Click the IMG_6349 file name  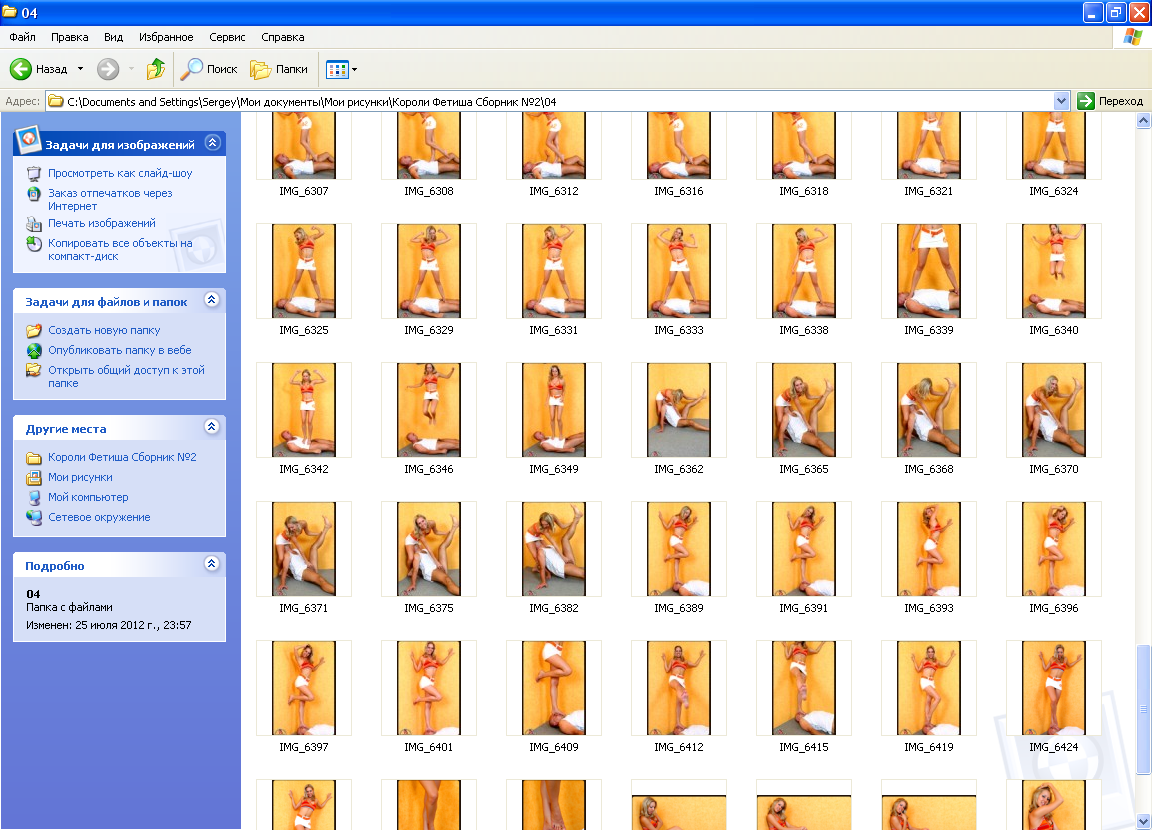click(x=554, y=469)
